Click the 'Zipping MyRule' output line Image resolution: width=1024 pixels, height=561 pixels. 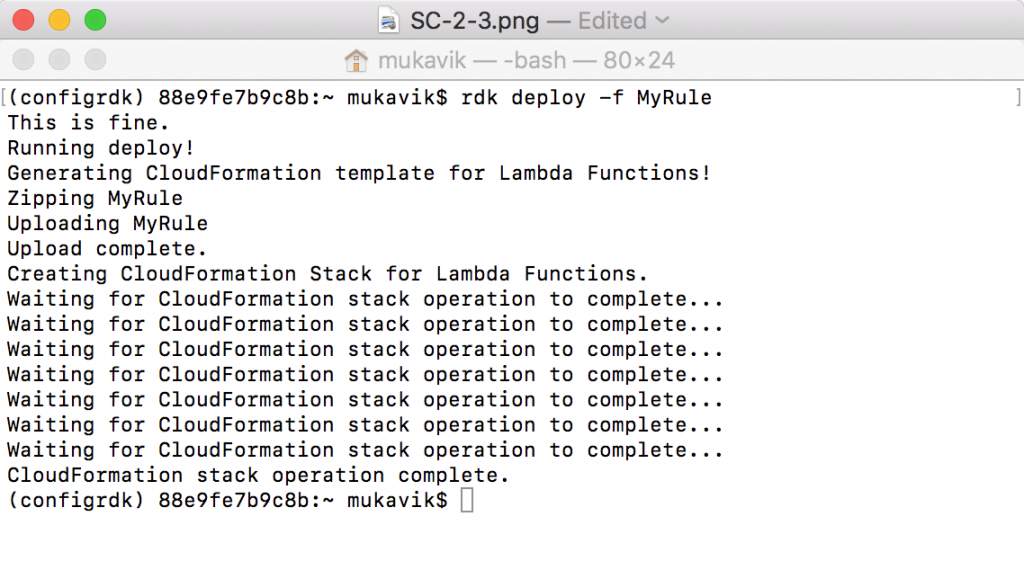(x=95, y=198)
